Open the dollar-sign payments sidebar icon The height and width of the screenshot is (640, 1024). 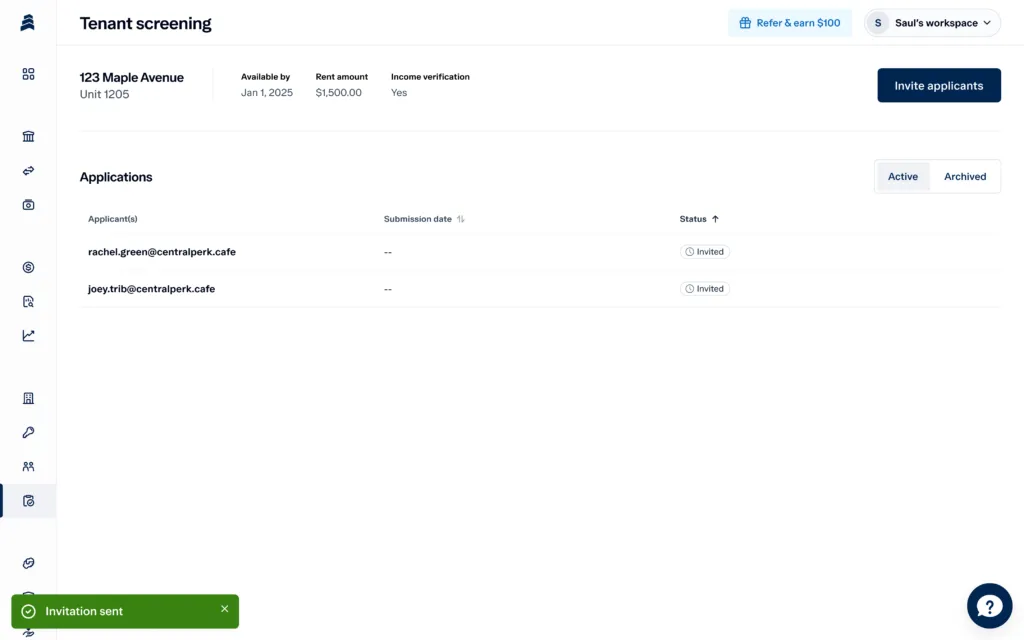(x=27, y=267)
